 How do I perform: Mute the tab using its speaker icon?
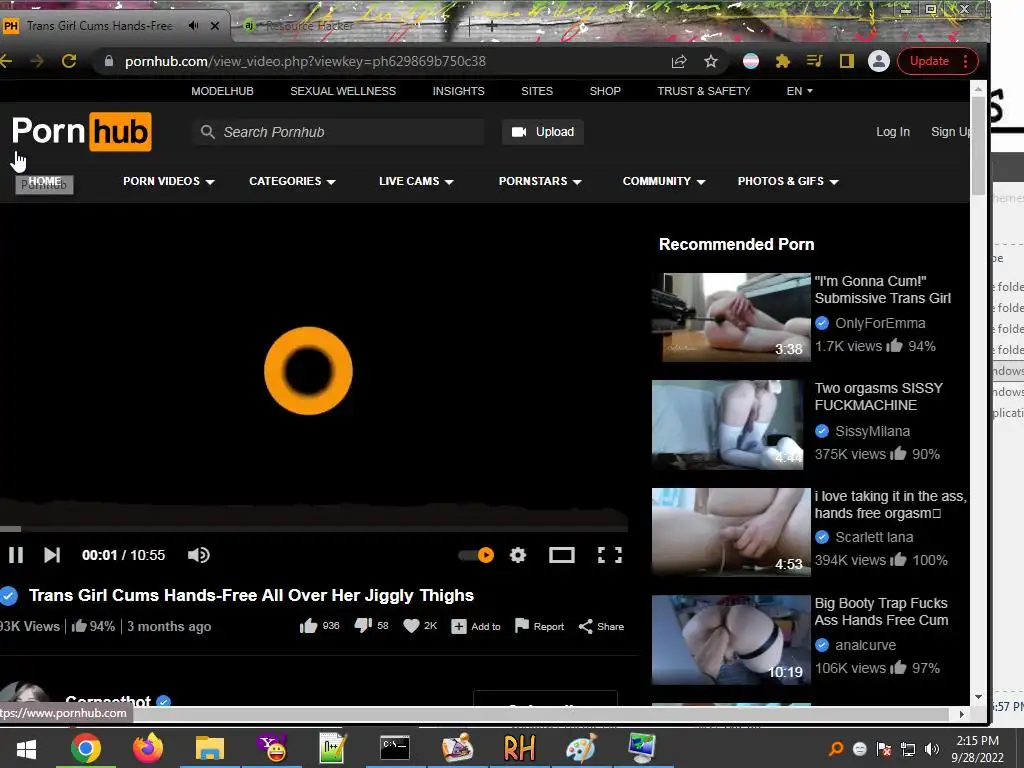193,25
